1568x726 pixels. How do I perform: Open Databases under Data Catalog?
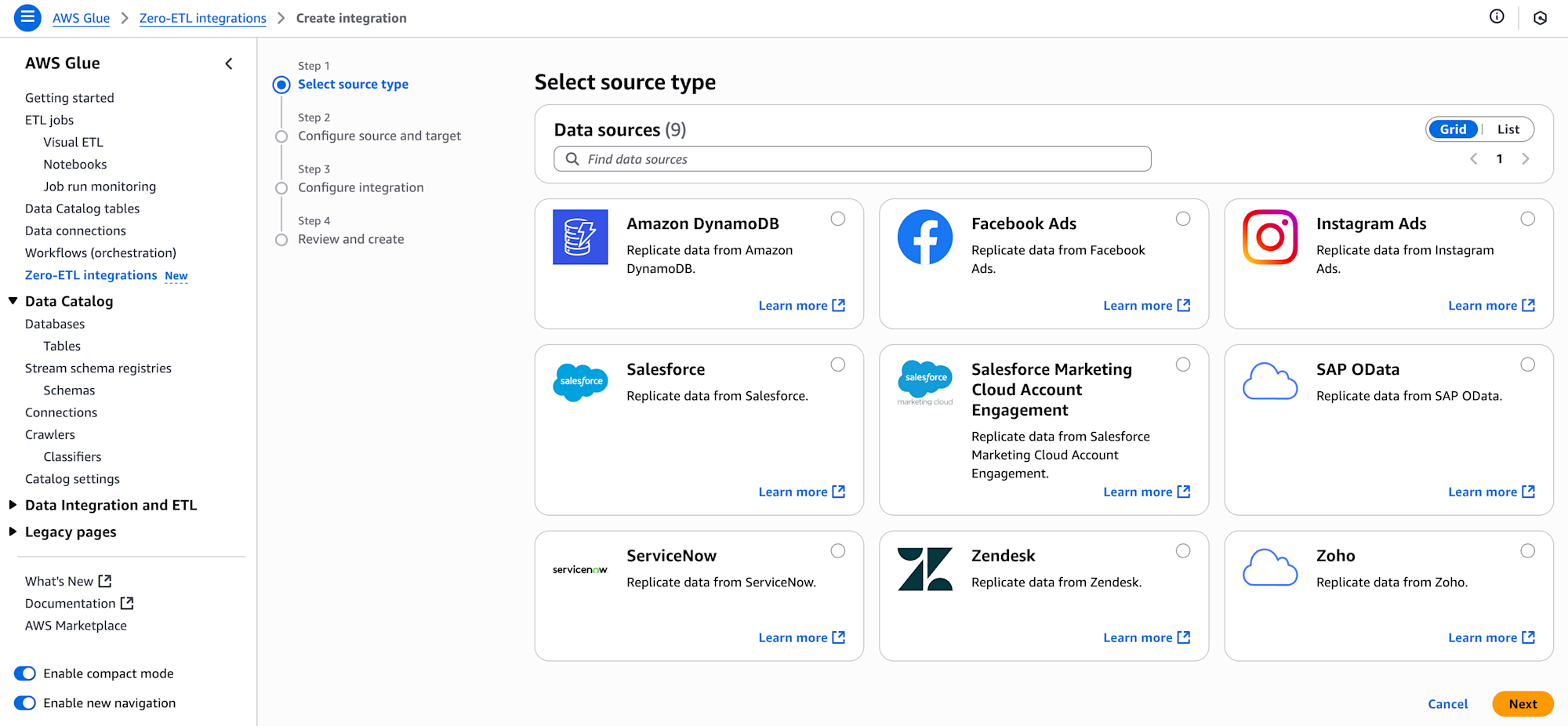coord(55,324)
